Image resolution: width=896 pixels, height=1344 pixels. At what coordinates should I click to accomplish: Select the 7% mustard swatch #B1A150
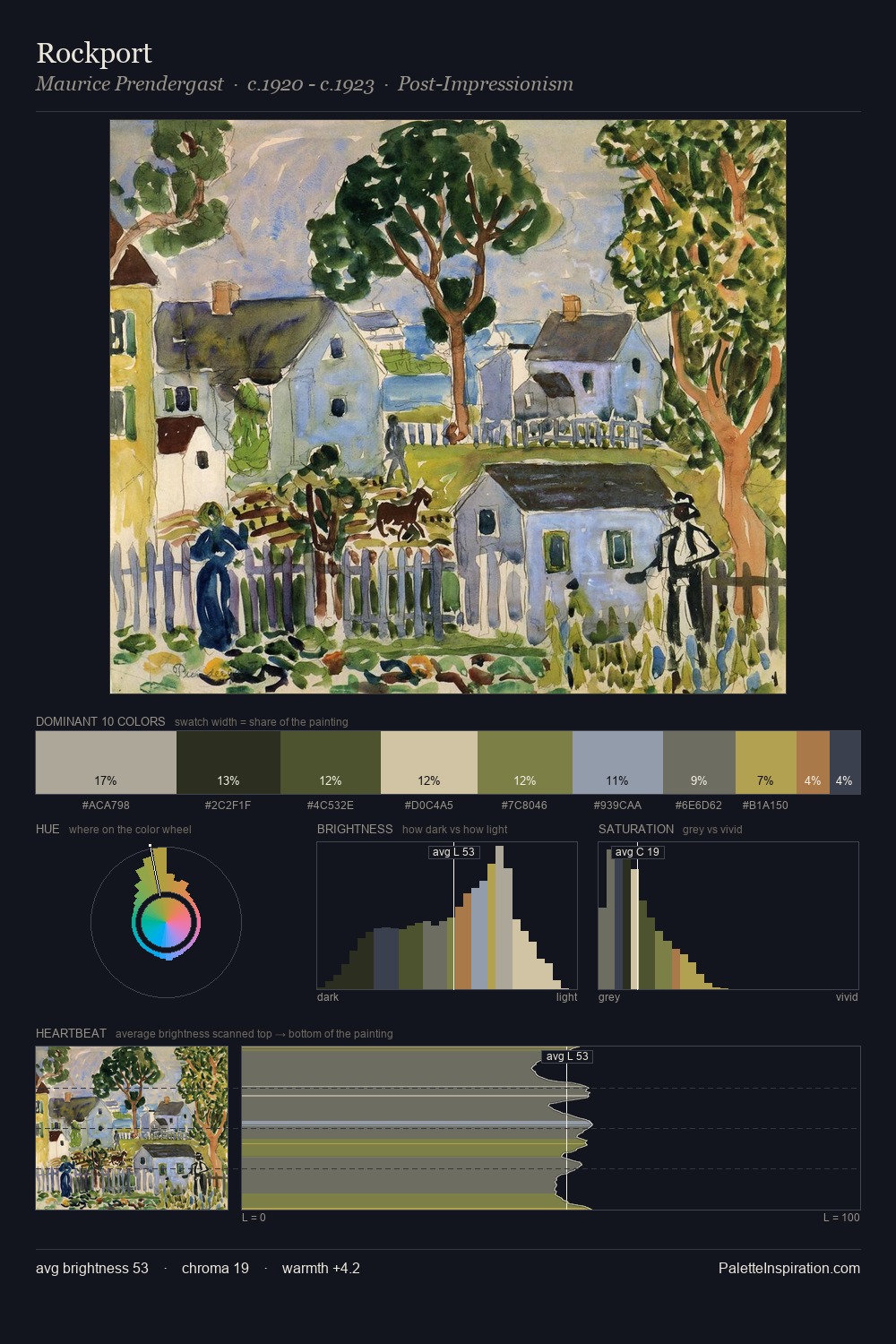[765, 762]
